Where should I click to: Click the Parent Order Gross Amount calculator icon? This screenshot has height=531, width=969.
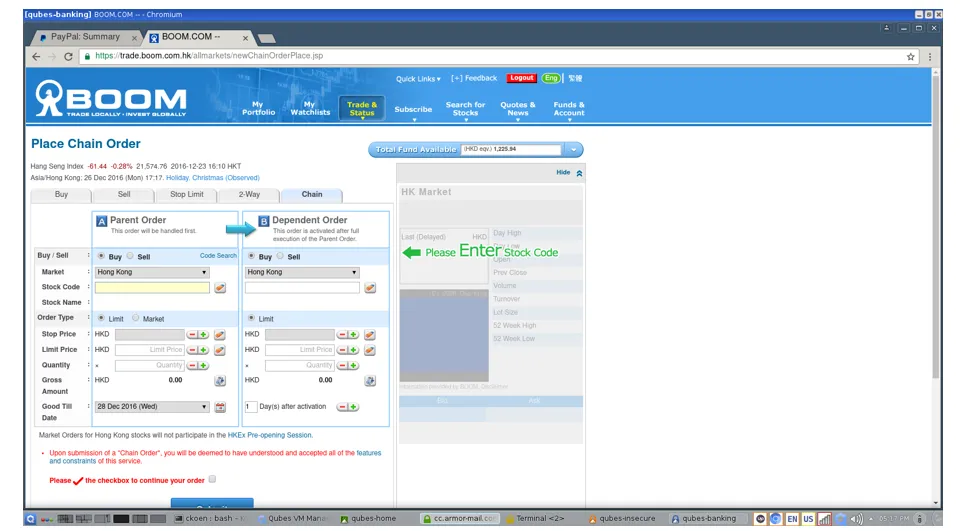pos(220,381)
